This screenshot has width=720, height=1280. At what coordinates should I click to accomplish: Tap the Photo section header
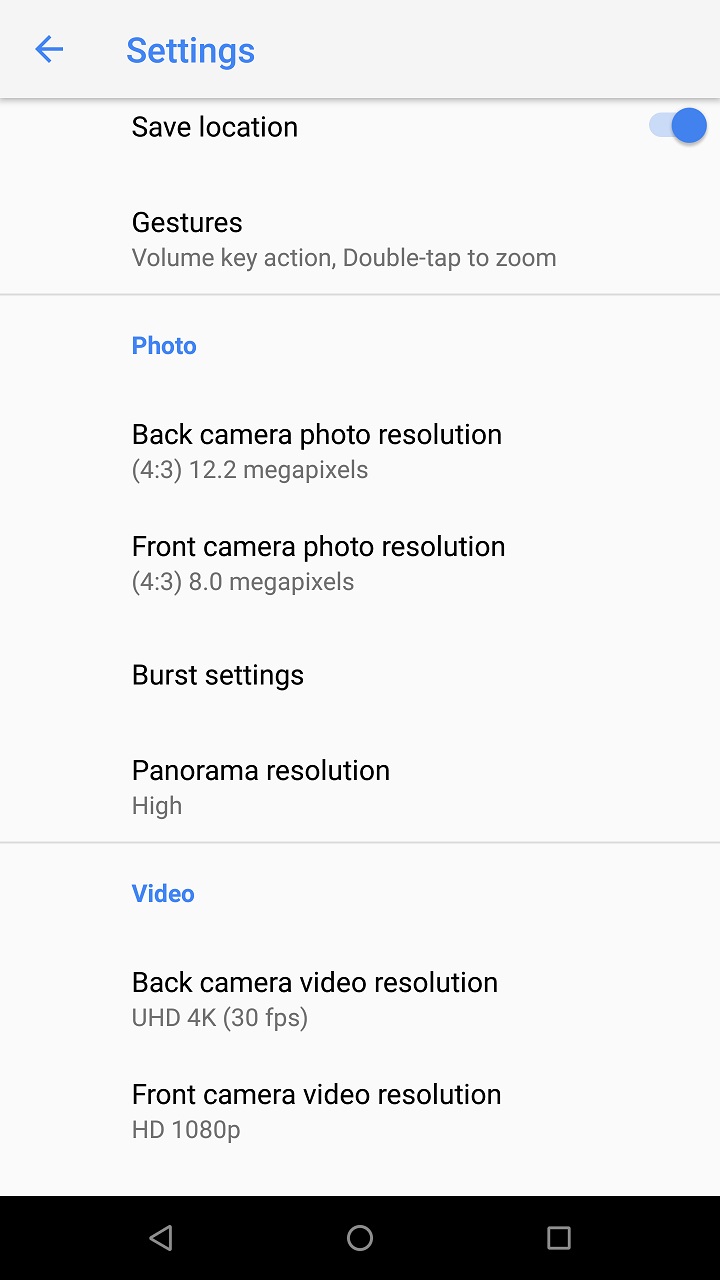164,346
